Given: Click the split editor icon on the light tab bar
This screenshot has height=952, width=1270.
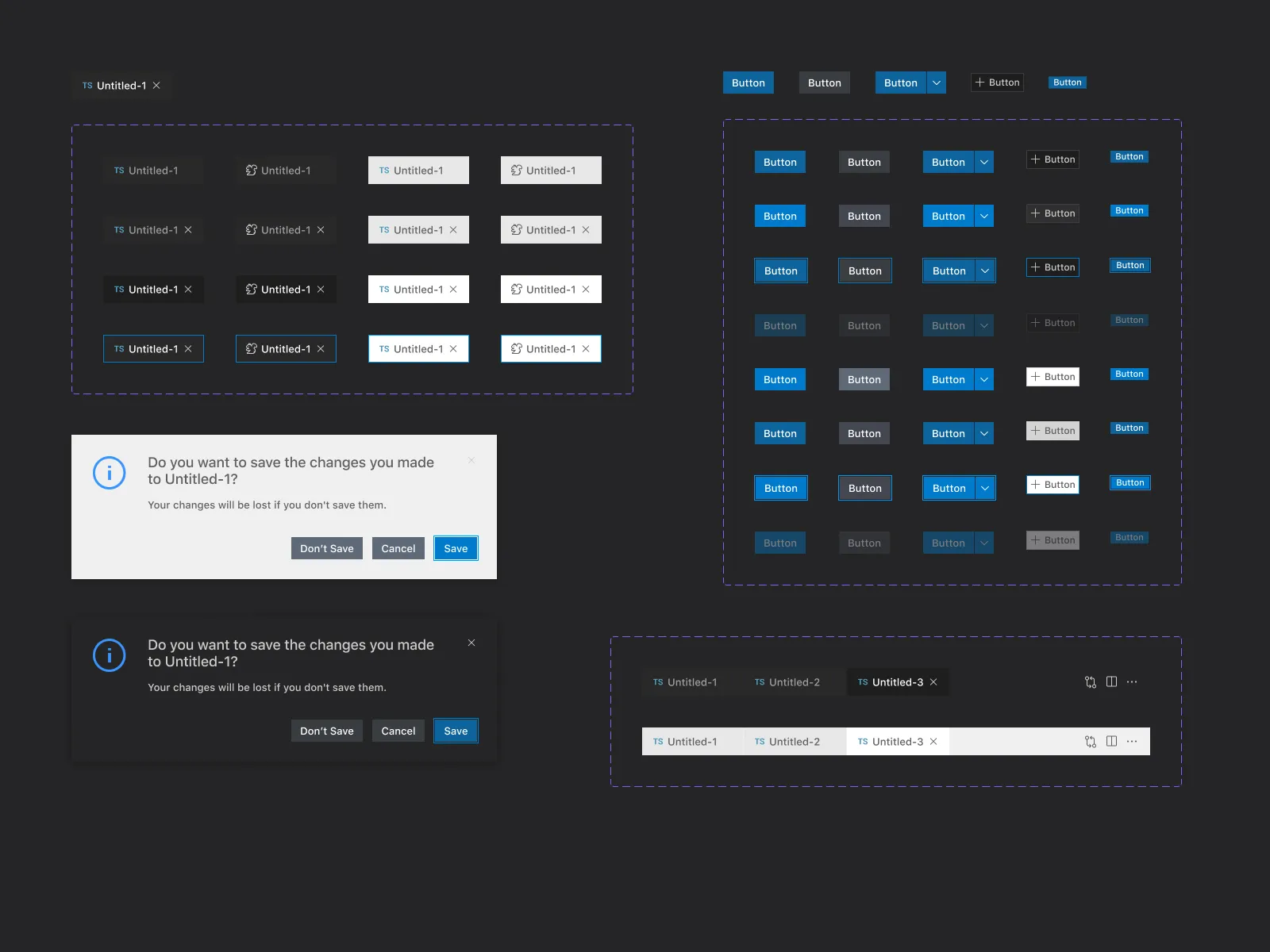Looking at the screenshot, I should [1110, 741].
